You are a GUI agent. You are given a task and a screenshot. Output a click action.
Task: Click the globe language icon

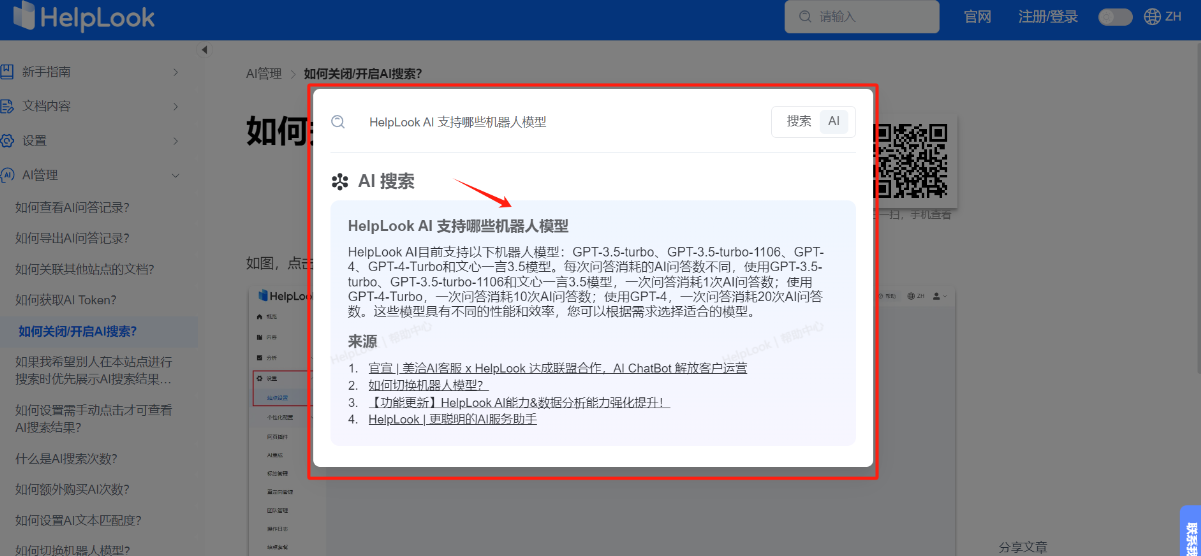tap(1152, 17)
